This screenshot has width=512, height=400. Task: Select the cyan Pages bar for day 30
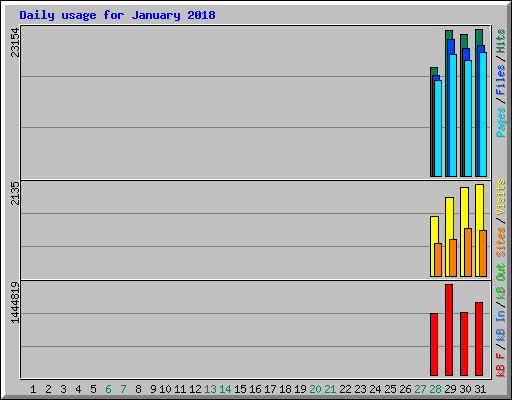click(468, 118)
